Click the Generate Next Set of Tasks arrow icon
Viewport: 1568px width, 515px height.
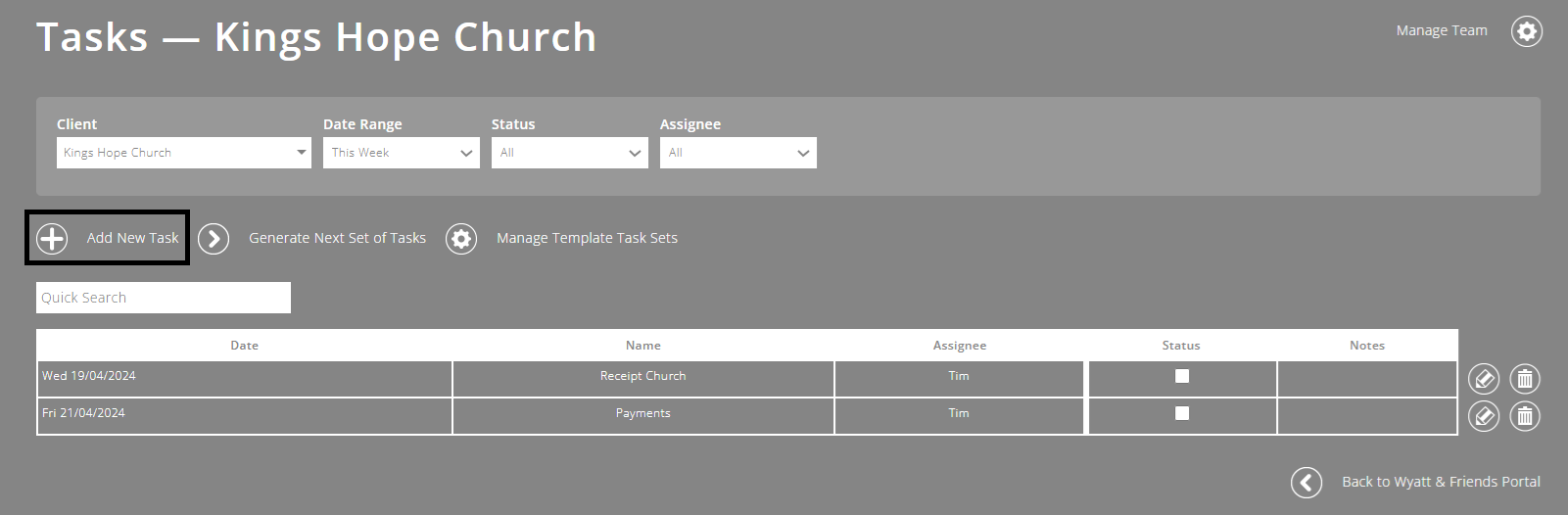tap(214, 238)
